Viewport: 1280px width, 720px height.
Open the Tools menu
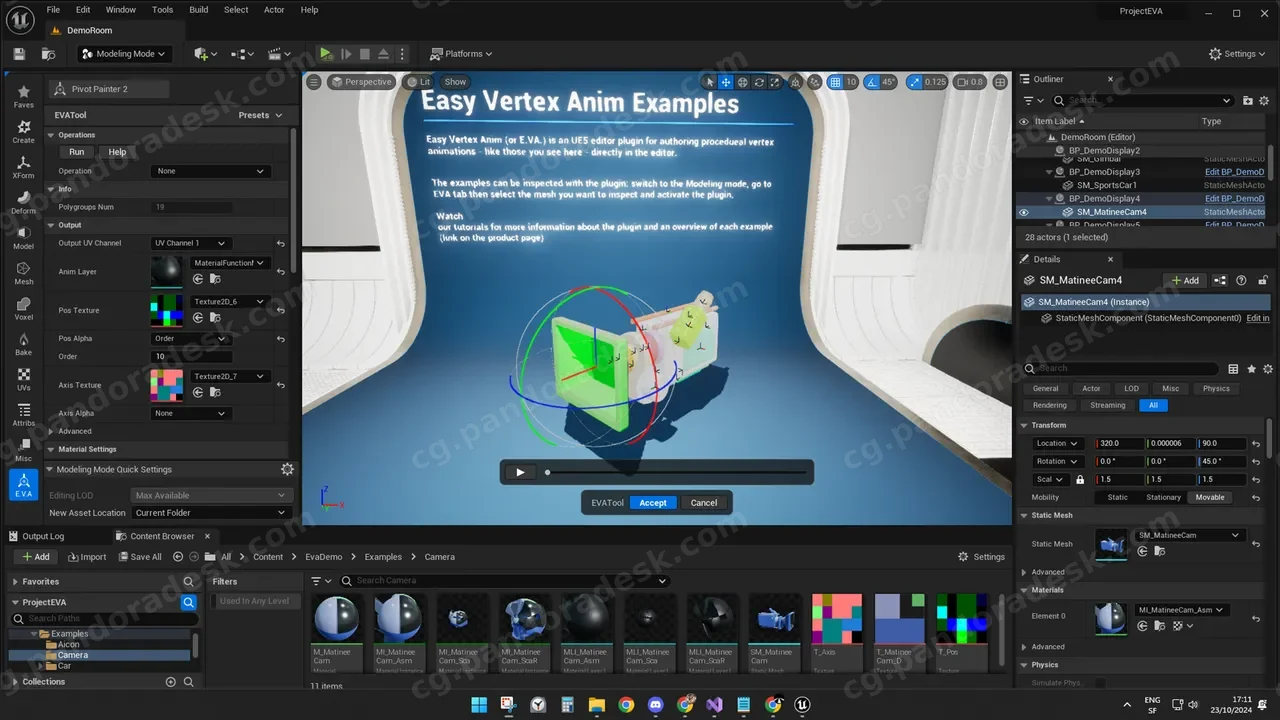[x=162, y=10]
